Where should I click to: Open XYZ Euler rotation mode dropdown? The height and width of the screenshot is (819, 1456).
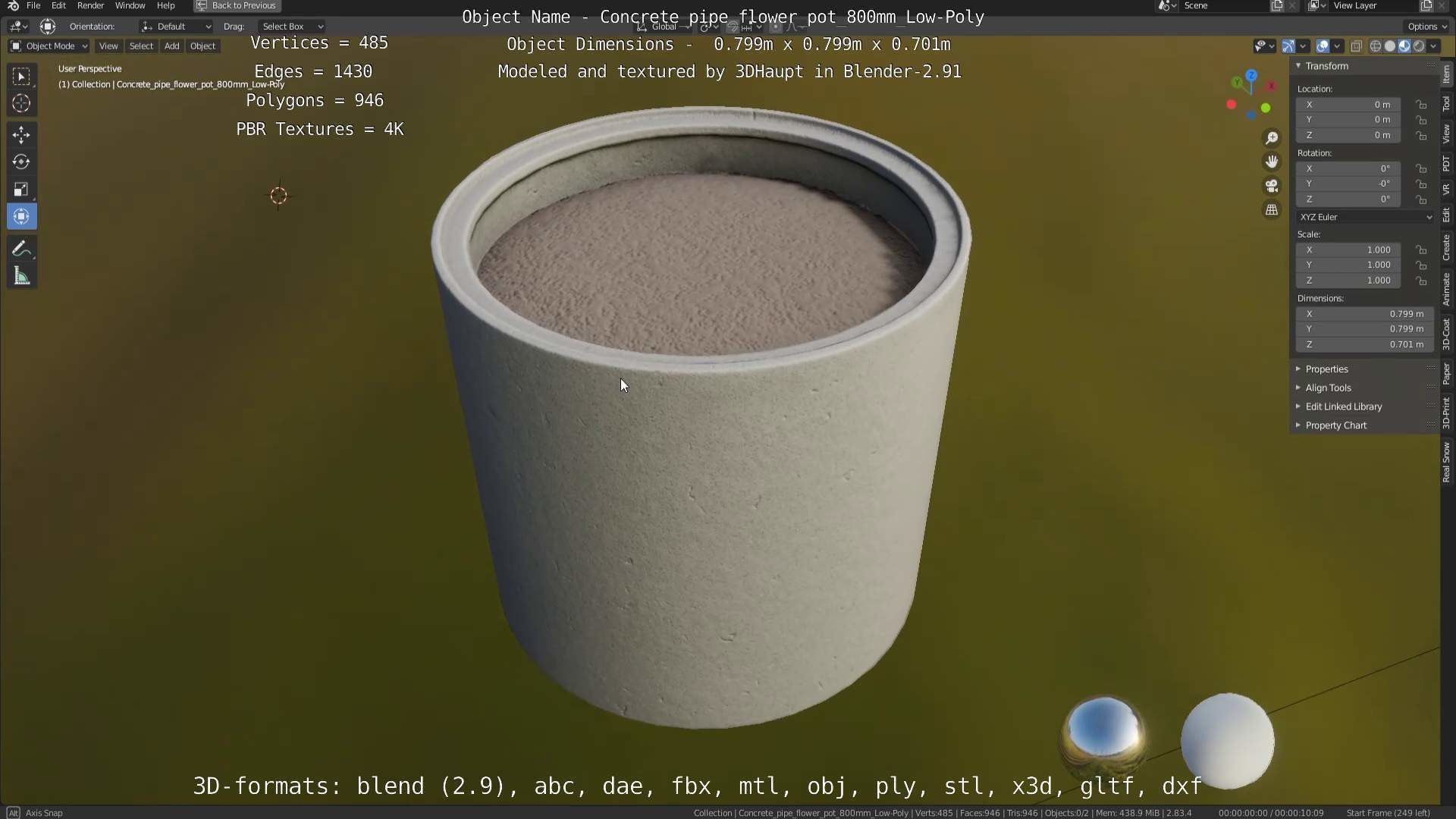click(x=1365, y=217)
